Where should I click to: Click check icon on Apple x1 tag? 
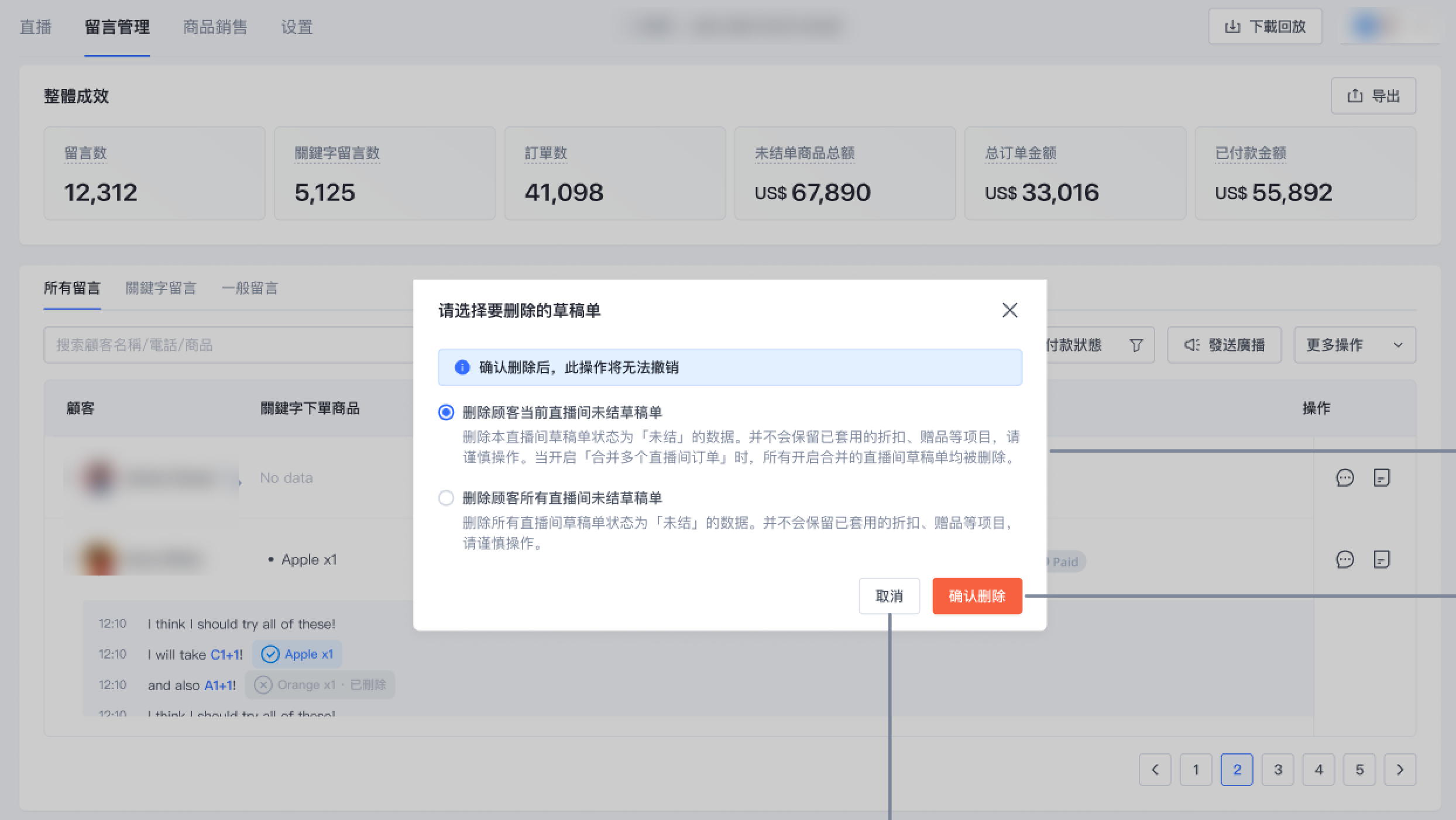coord(270,654)
